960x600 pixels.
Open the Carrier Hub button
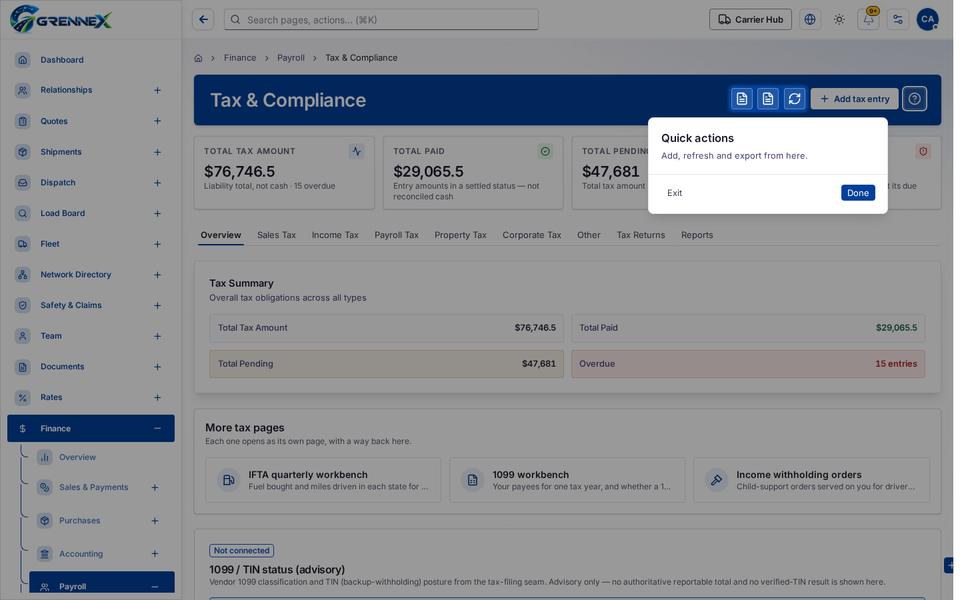click(751, 20)
